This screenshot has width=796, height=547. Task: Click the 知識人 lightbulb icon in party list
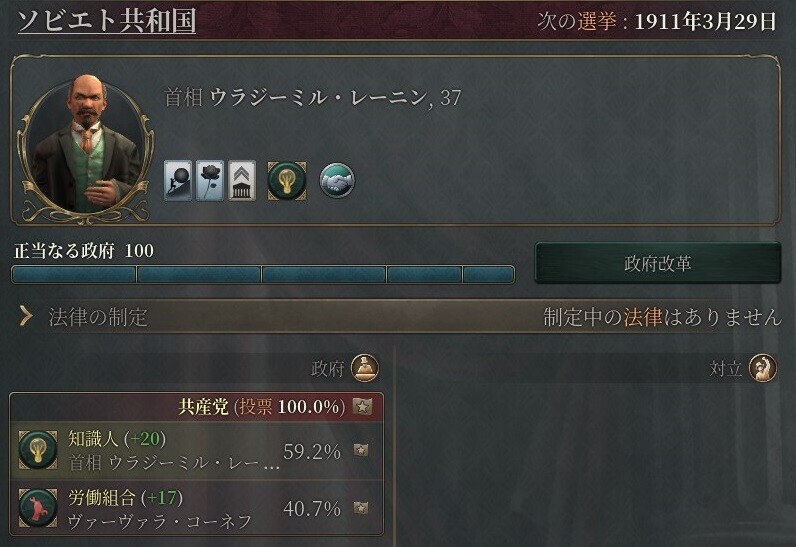pos(38,450)
